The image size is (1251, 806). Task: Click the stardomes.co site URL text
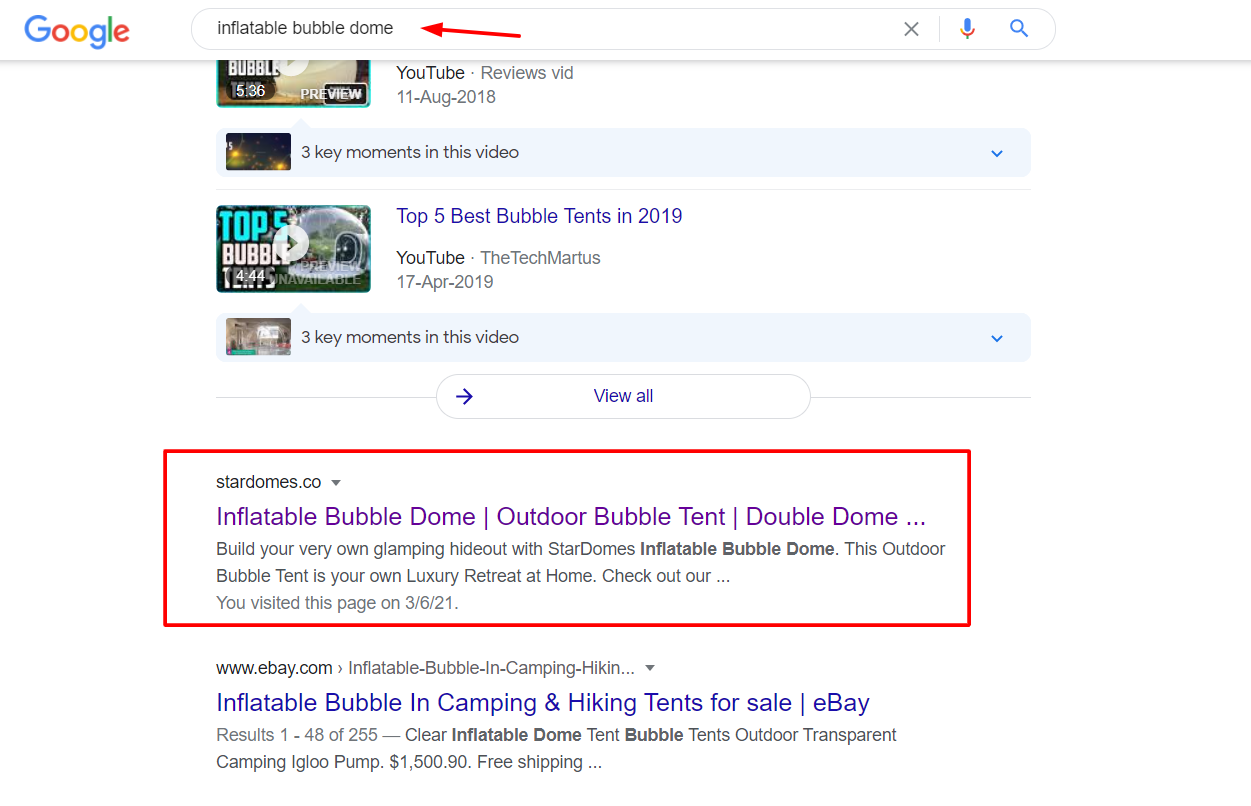(268, 482)
